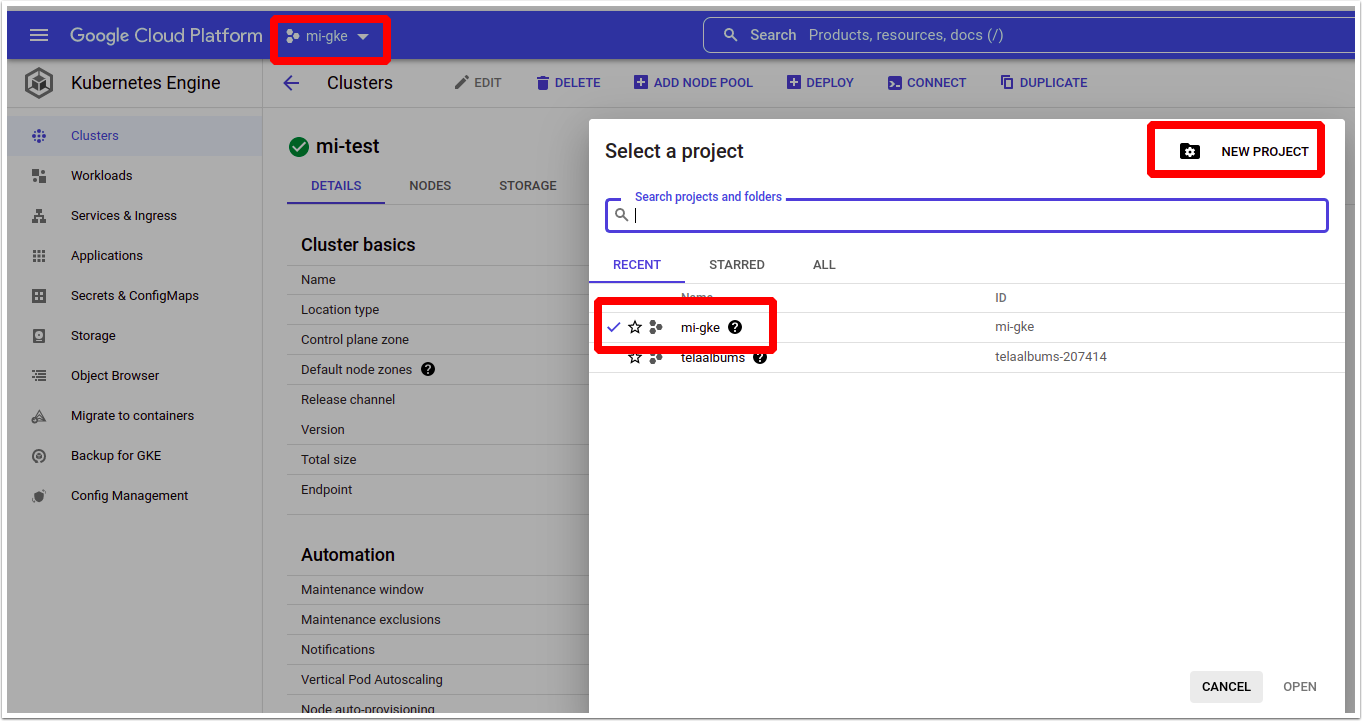The image size is (1362, 721).
Task: Open the hamburger navigation menu
Action: pyautogui.click(x=39, y=35)
